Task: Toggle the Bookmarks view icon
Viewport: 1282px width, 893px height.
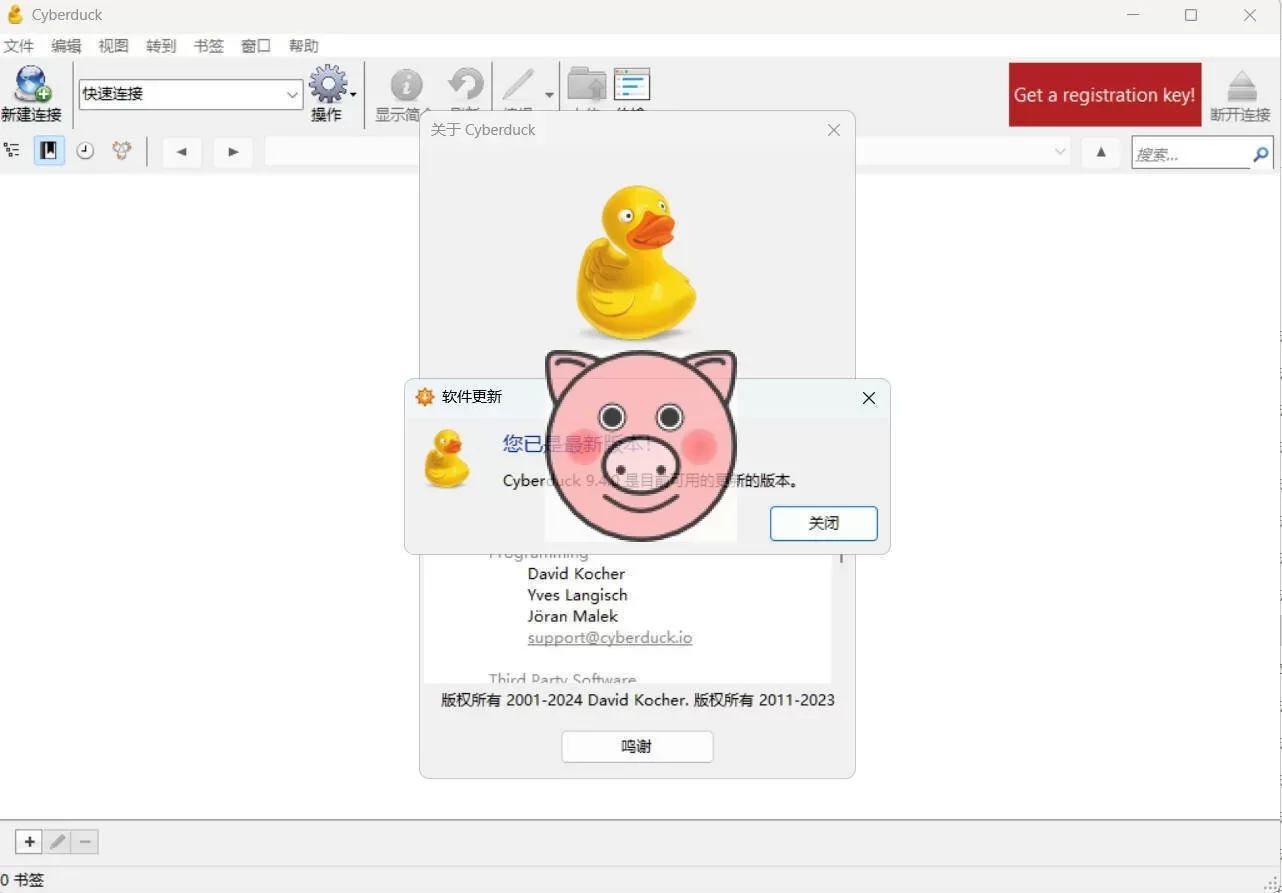Action: [49, 151]
